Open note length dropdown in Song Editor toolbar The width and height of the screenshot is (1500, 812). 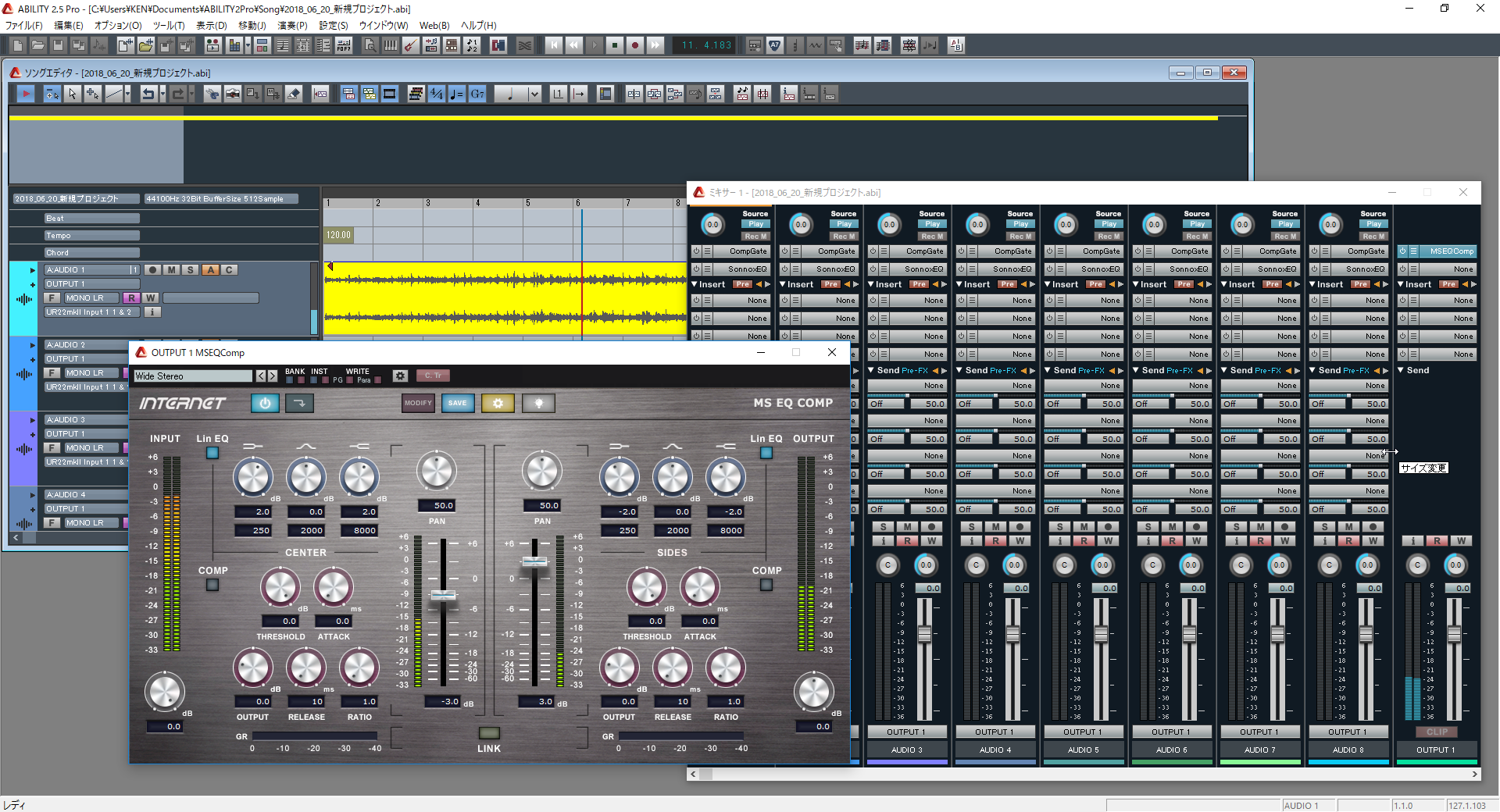pos(534,94)
